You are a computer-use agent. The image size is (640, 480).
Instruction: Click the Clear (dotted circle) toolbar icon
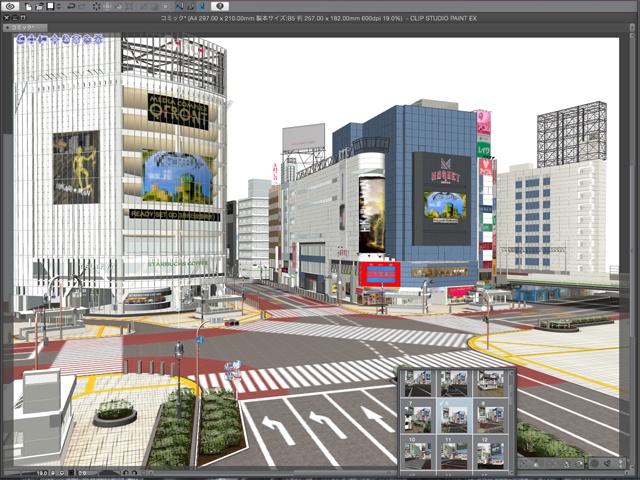(96, 7)
